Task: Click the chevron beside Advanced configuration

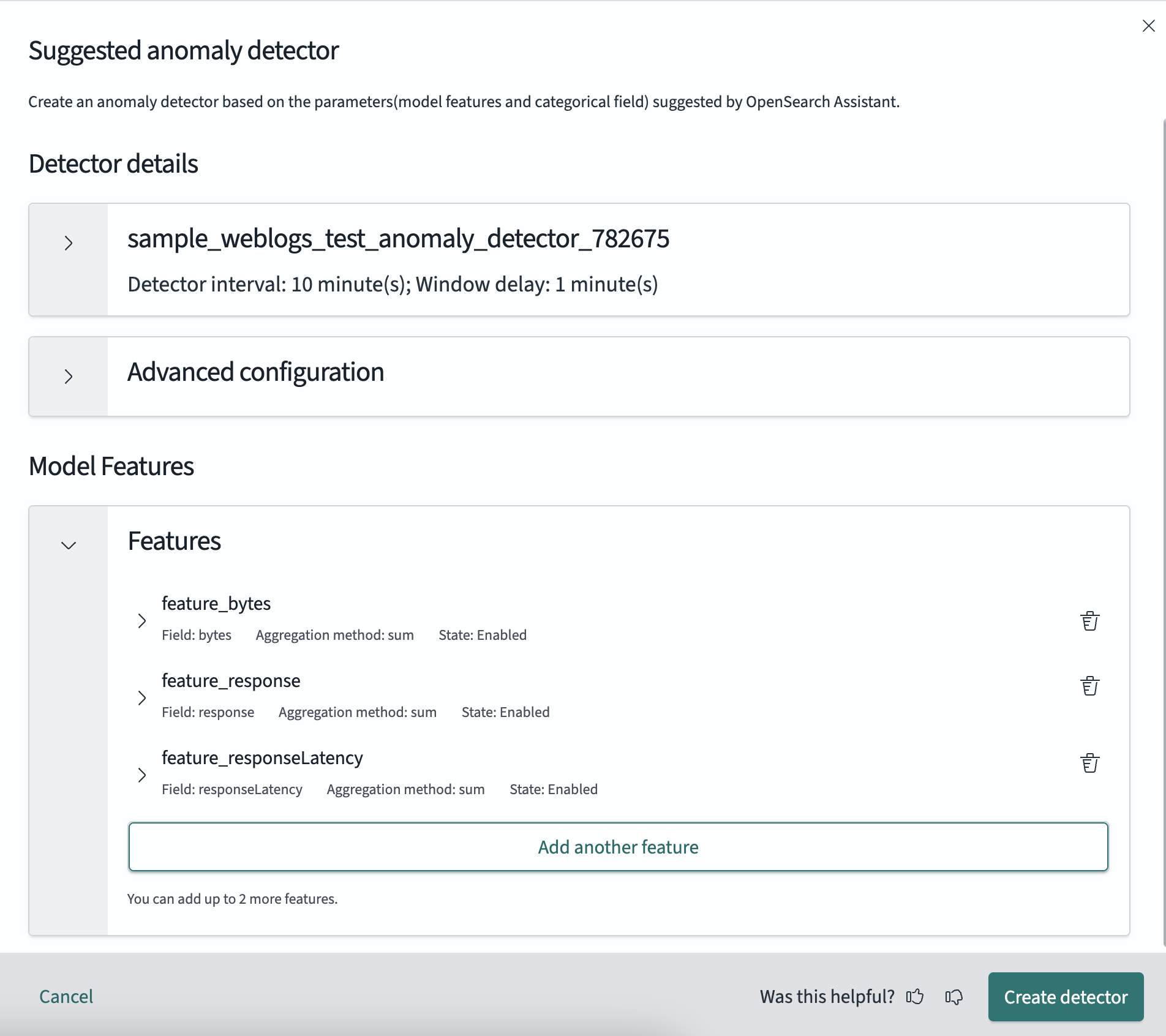Action: pyautogui.click(x=68, y=377)
